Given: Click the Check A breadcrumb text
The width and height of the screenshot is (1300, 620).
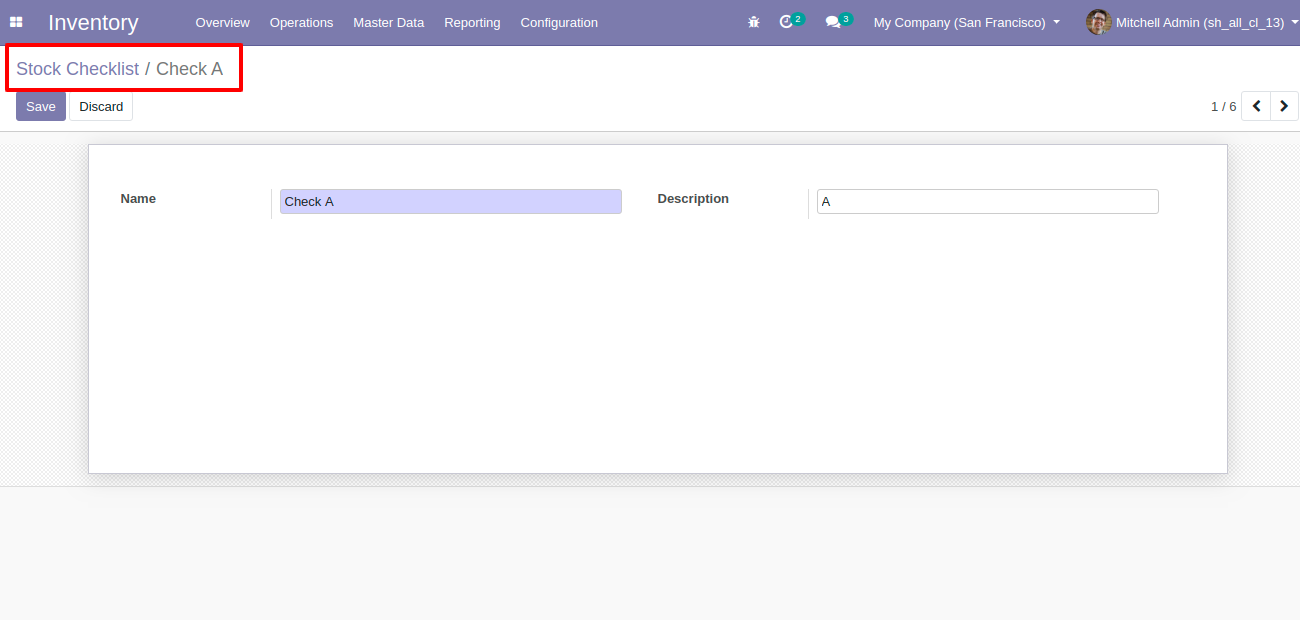Looking at the screenshot, I should pos(189,69).
